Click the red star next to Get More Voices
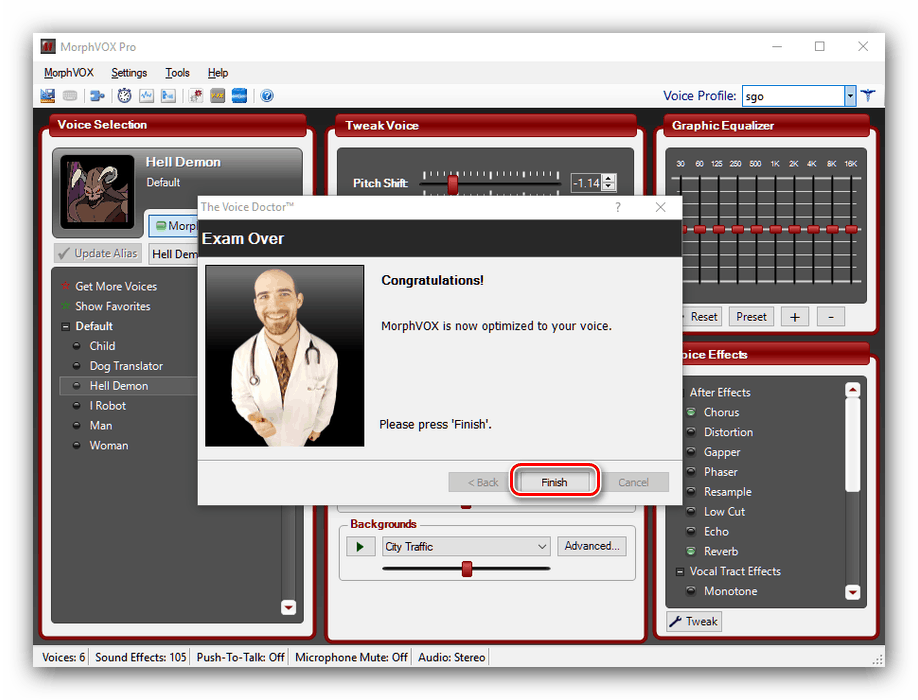The height and width of the screenshot is (700, 918). [x=66, y=286]
